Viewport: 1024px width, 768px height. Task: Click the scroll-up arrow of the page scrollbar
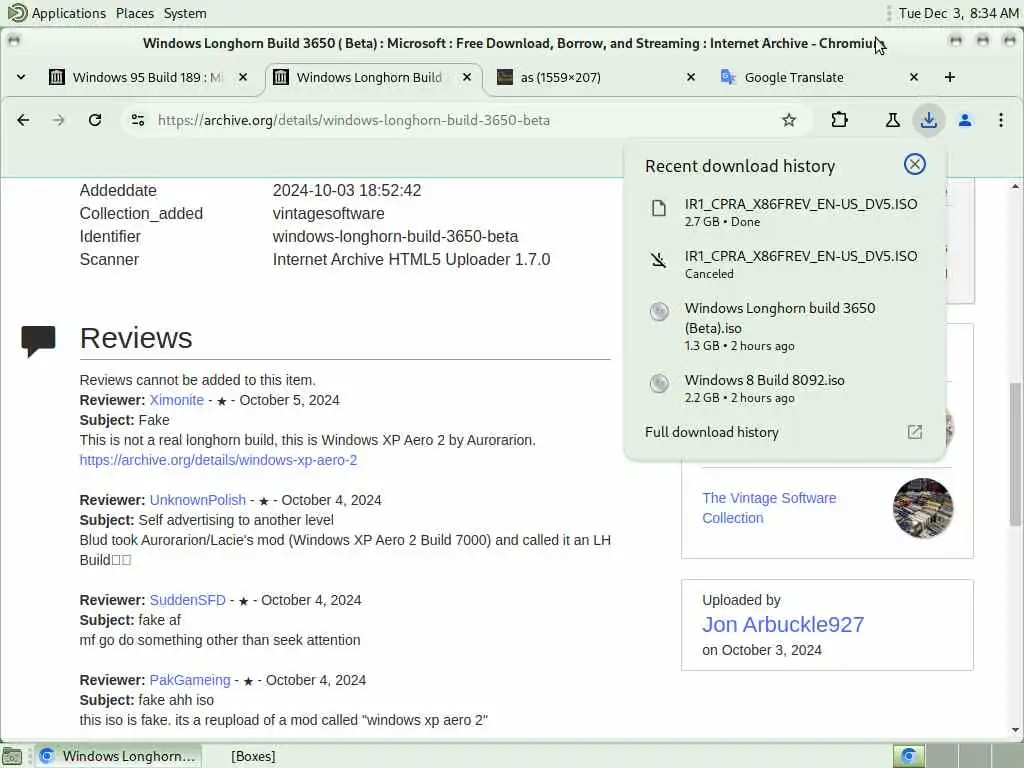pos(1016,186)
